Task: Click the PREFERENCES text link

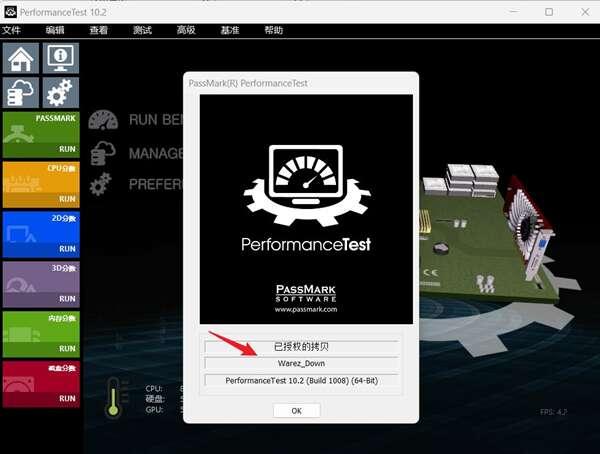Action: [156, 185]
